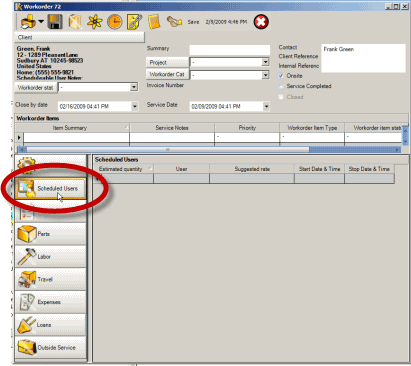Sort by the Estimated quantity column header
This screenshot has width=411, height=366.
pyautogui.click(x=123, y=169)
